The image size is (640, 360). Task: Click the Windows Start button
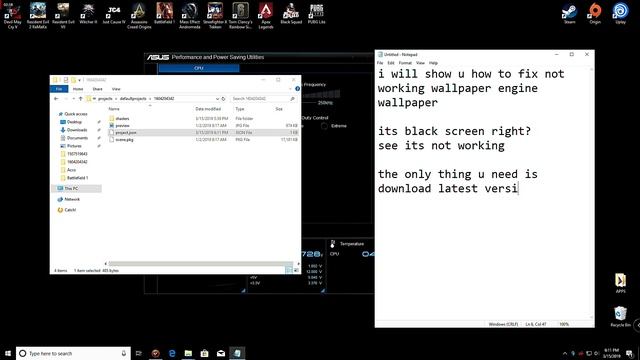[x=8, y=353]
